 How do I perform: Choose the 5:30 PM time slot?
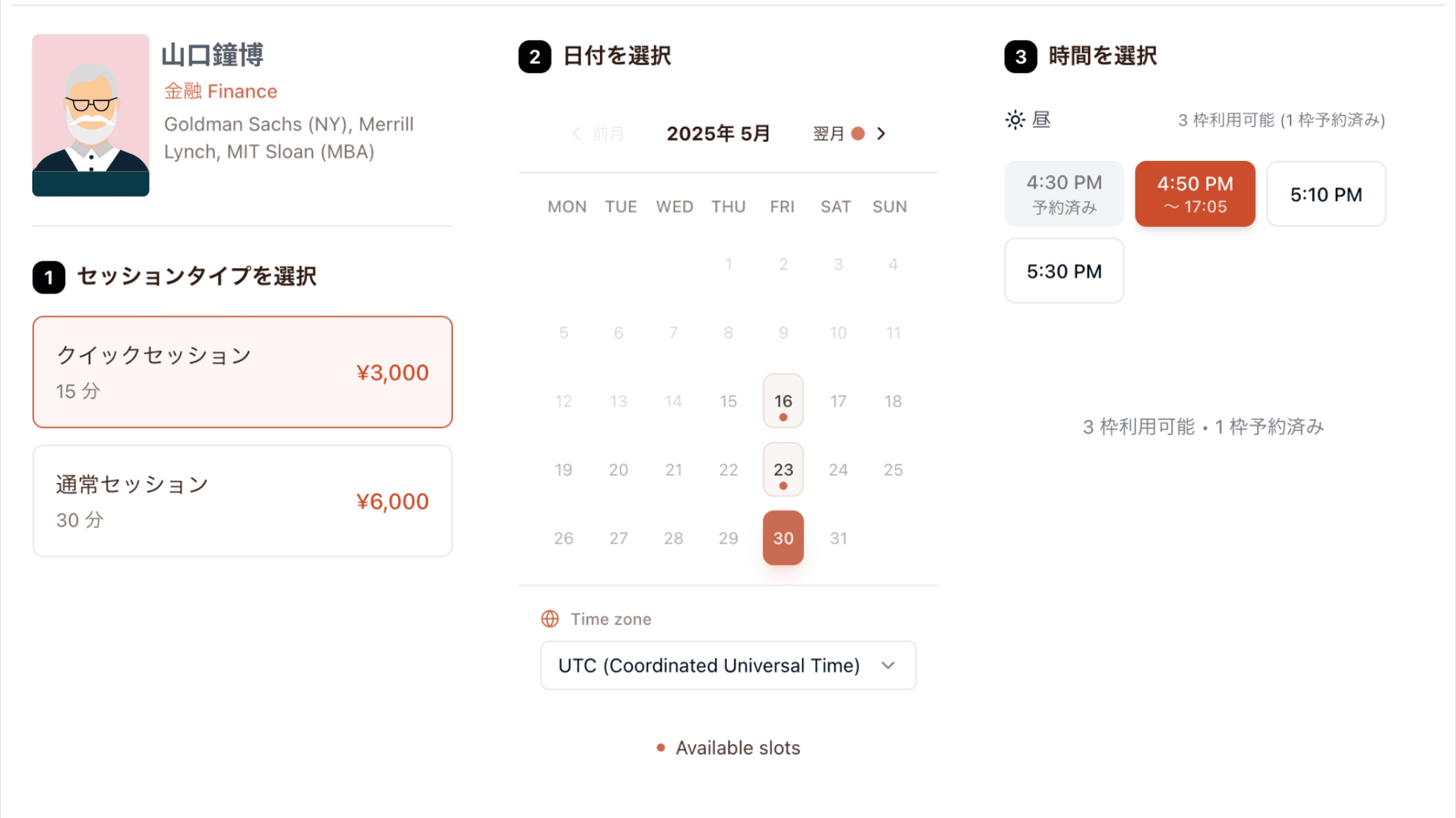click(1064, 271)
